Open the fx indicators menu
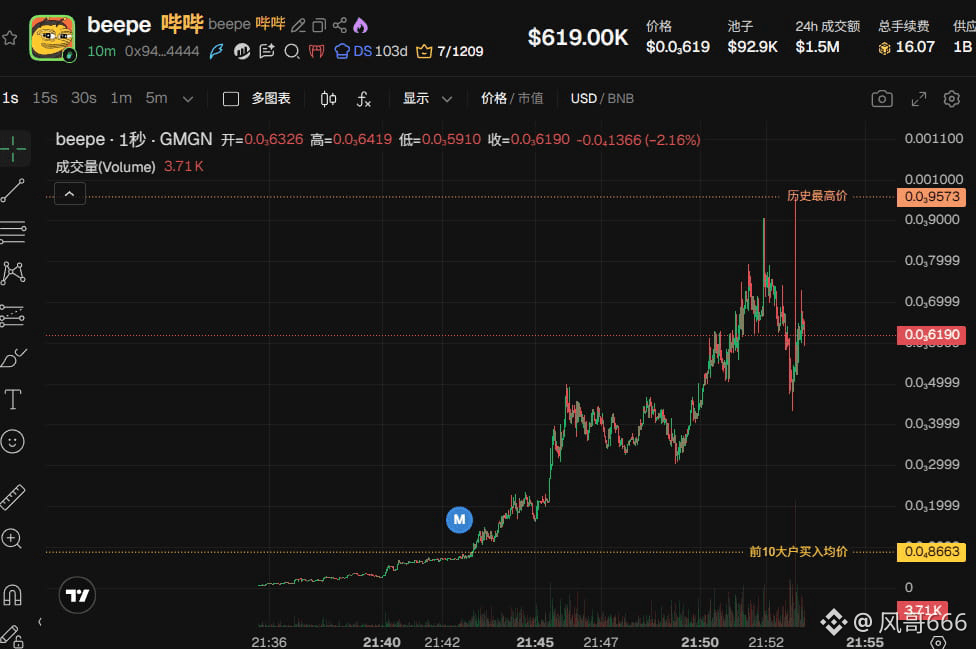976x649 pixels. point(364,99)
